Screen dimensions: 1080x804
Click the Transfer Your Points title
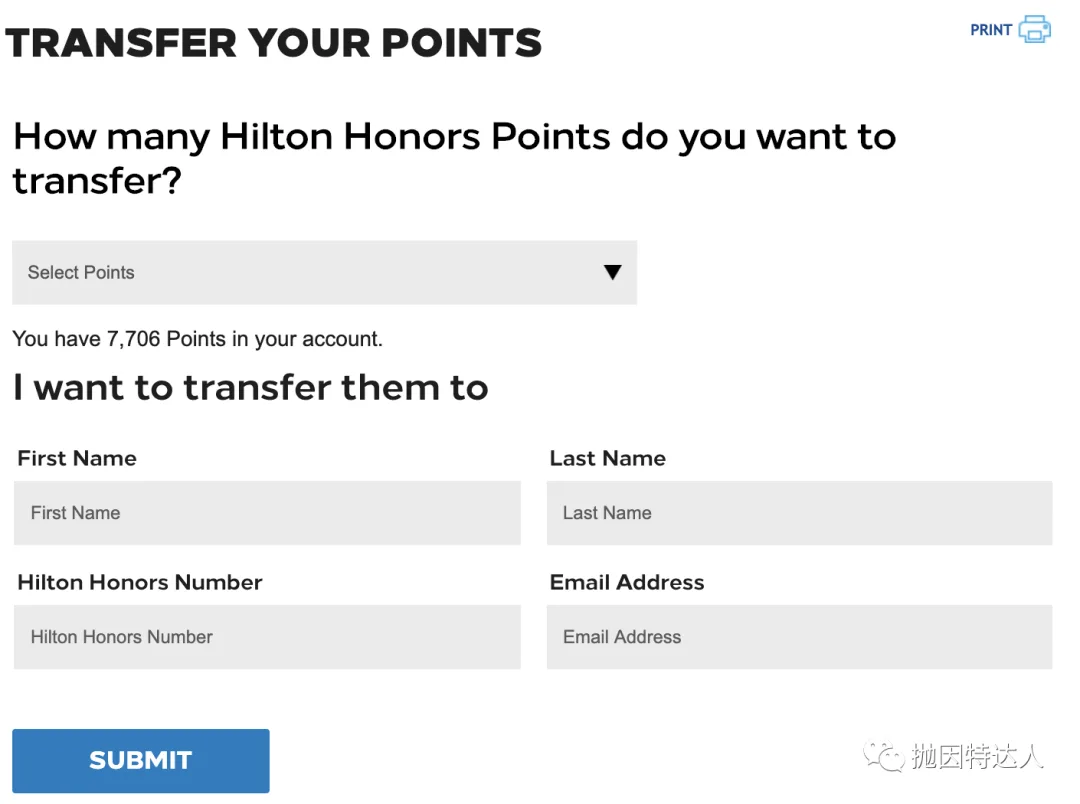point(273,43)
